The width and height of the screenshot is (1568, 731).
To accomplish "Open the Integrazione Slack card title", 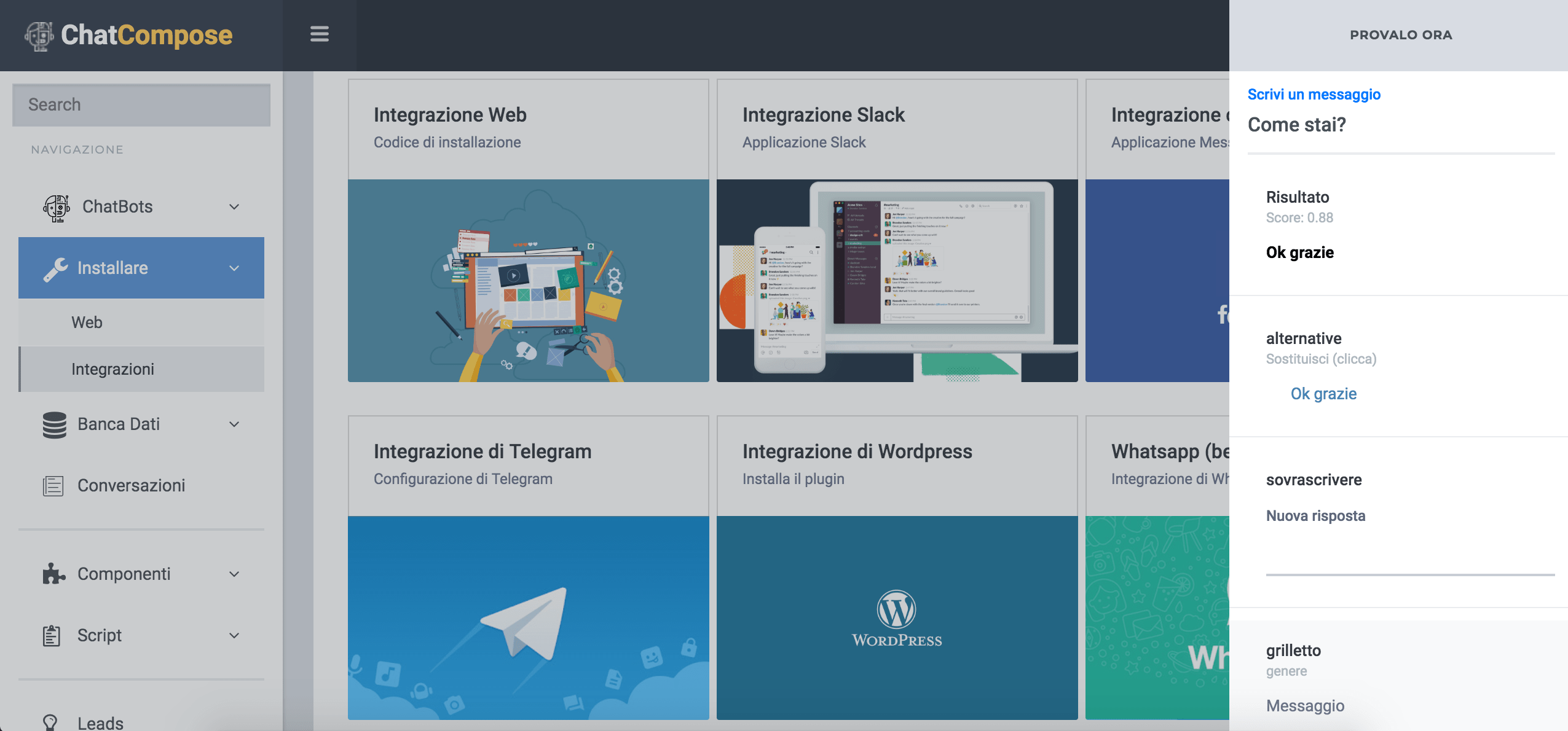I will [823, 115].
